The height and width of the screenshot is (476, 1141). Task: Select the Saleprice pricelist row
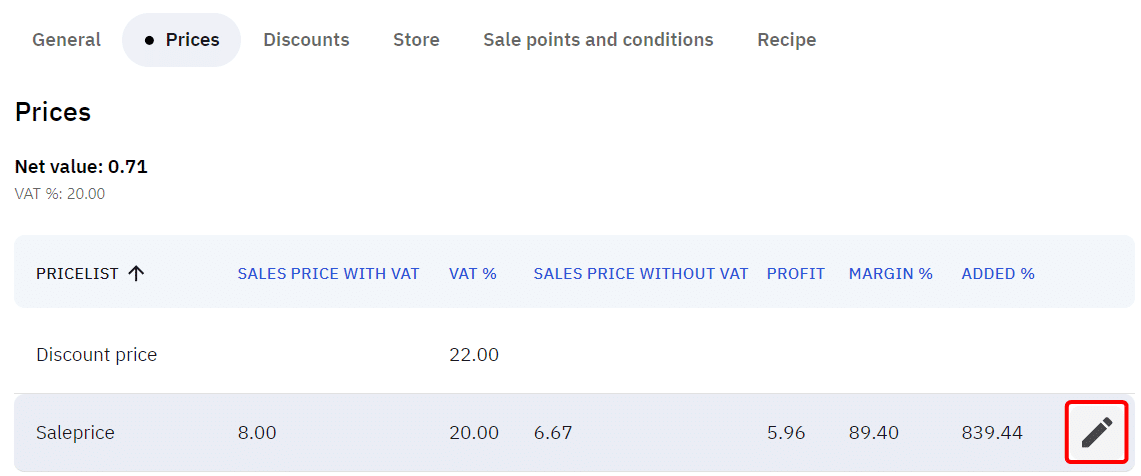75,433
